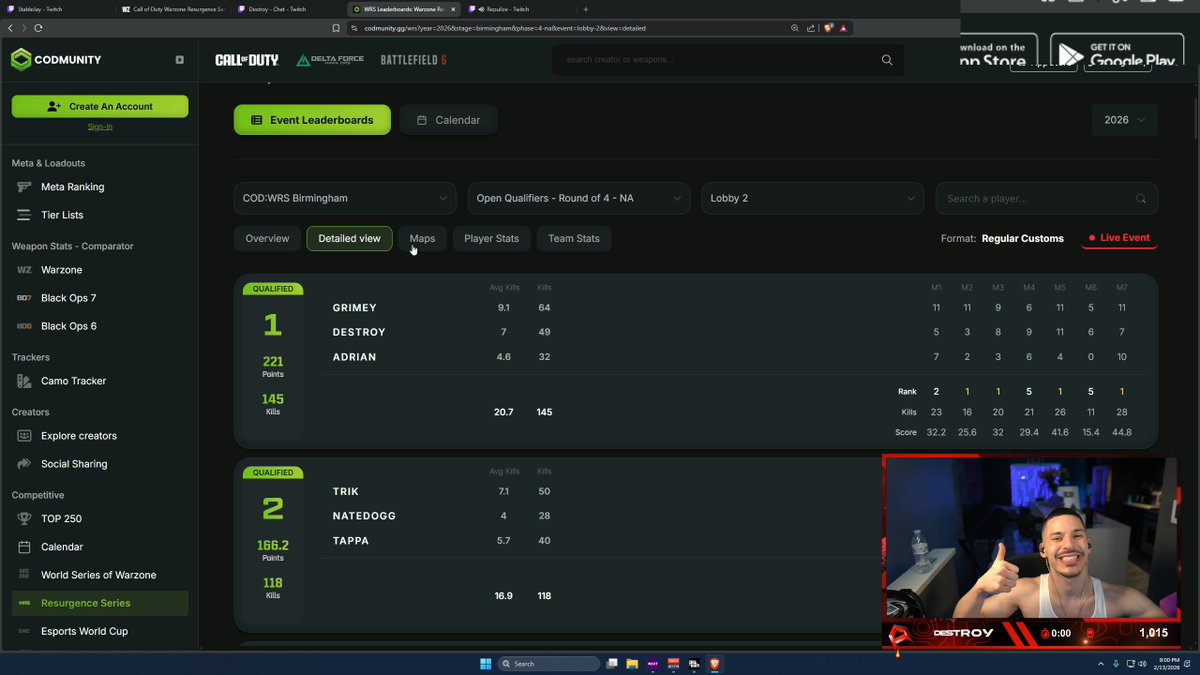Screen dimensions: 1200x675
Task: Click the Brave shields icon
Action: (x=829, y=28)
